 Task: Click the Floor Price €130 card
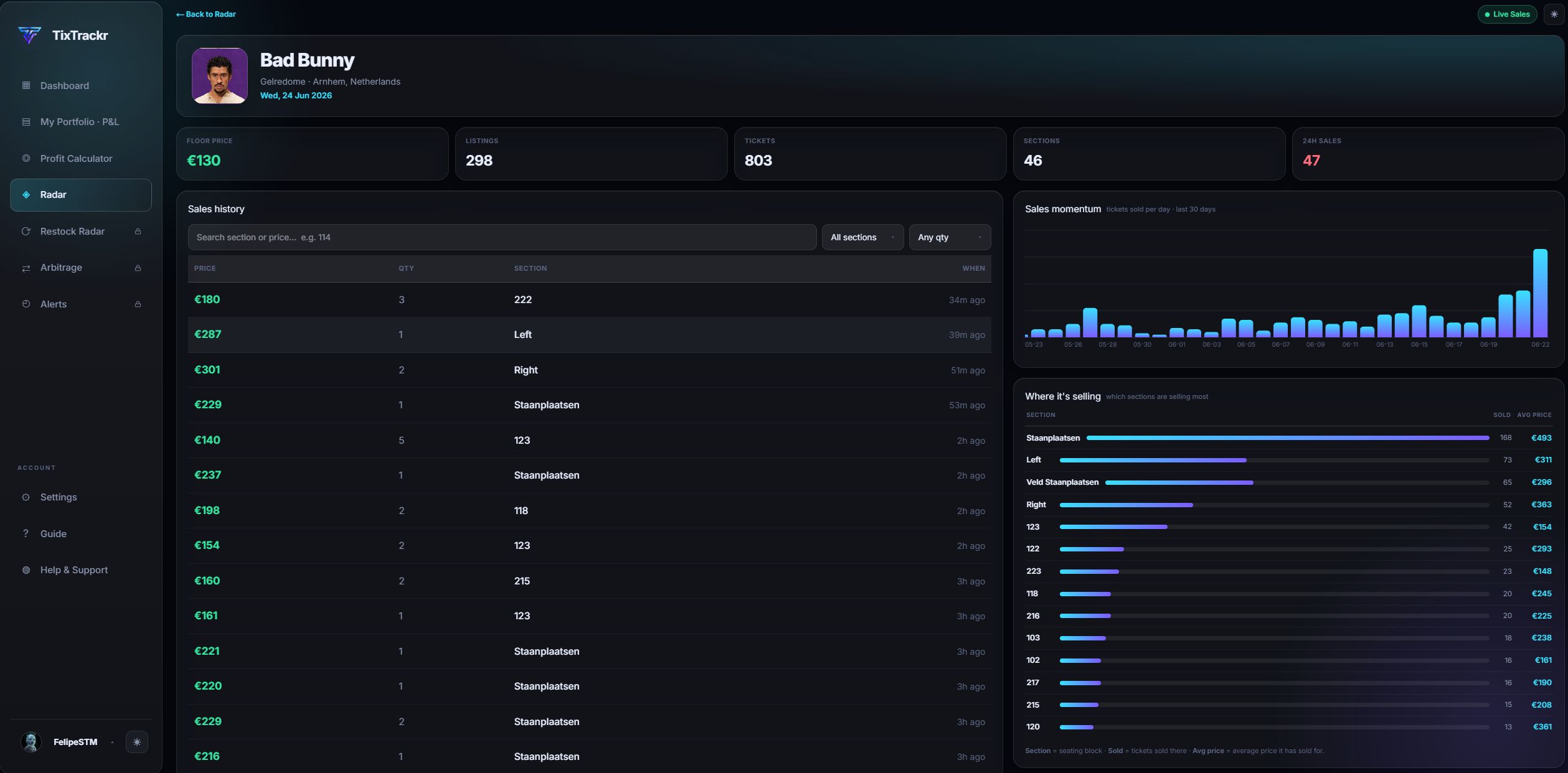[x=313, y=154]
